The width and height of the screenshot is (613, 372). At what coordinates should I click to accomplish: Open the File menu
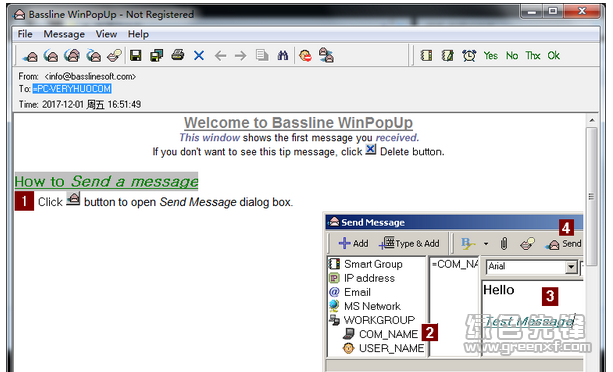click(25, 34)
